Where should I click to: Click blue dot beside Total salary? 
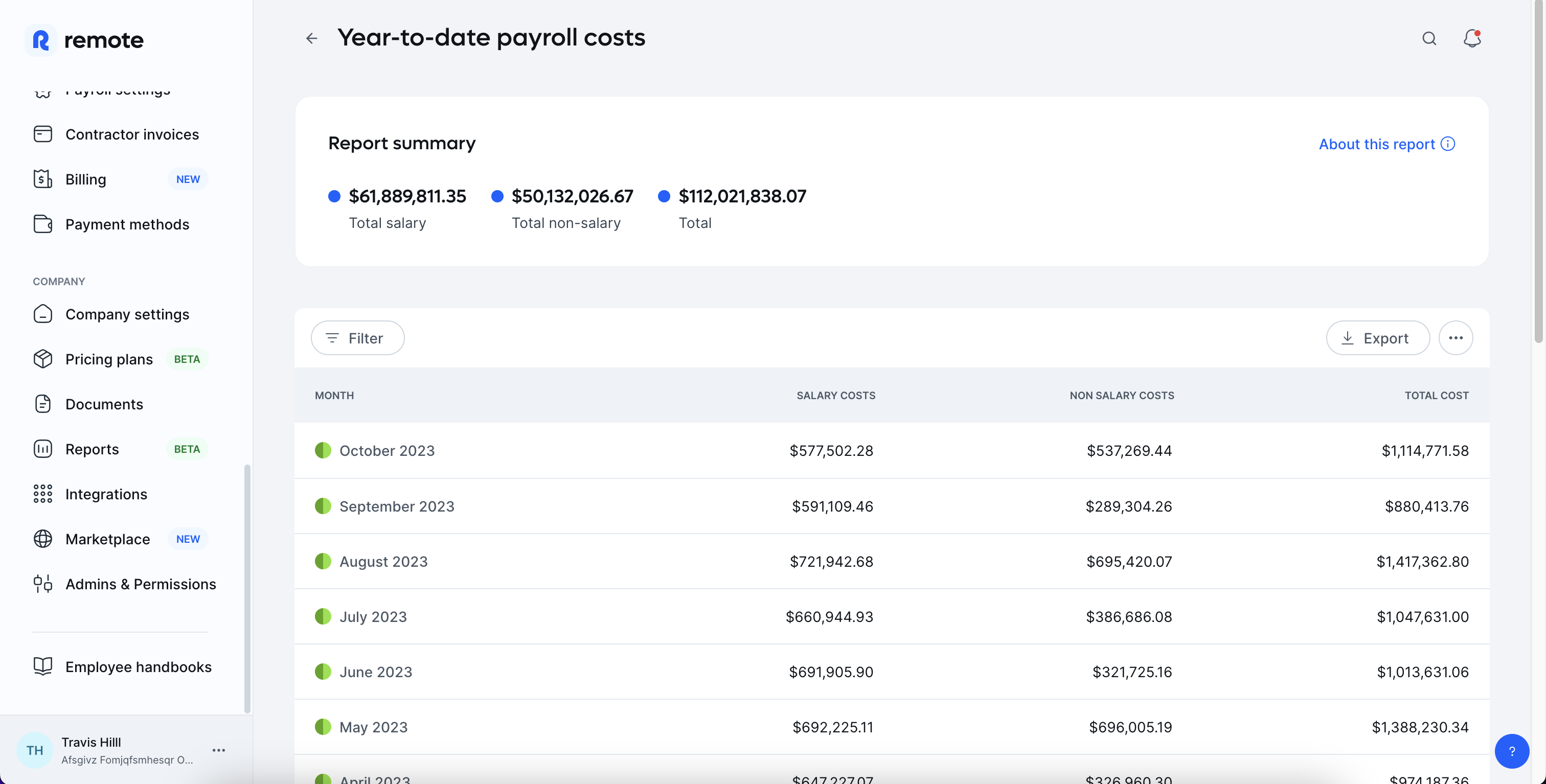click(x=334, y=196)
